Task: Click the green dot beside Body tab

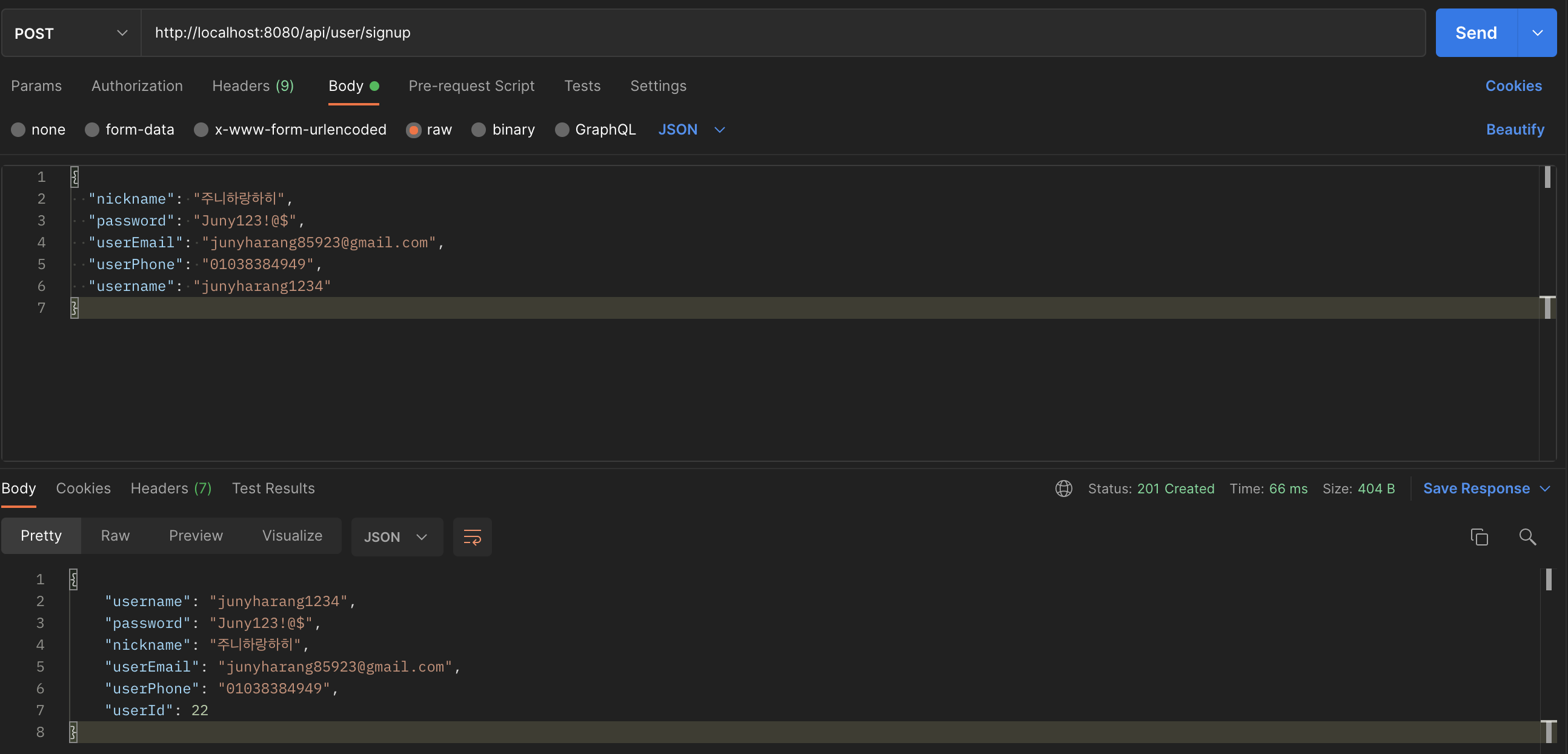Action: point(374,86)
